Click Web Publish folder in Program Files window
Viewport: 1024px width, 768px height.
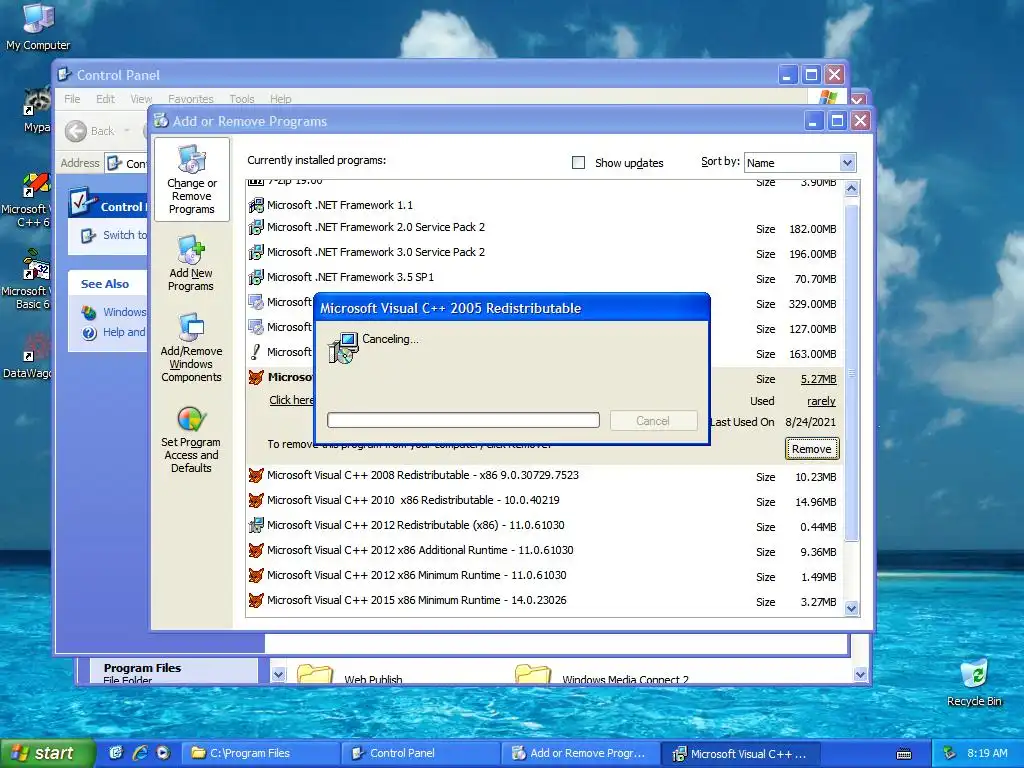349,676
